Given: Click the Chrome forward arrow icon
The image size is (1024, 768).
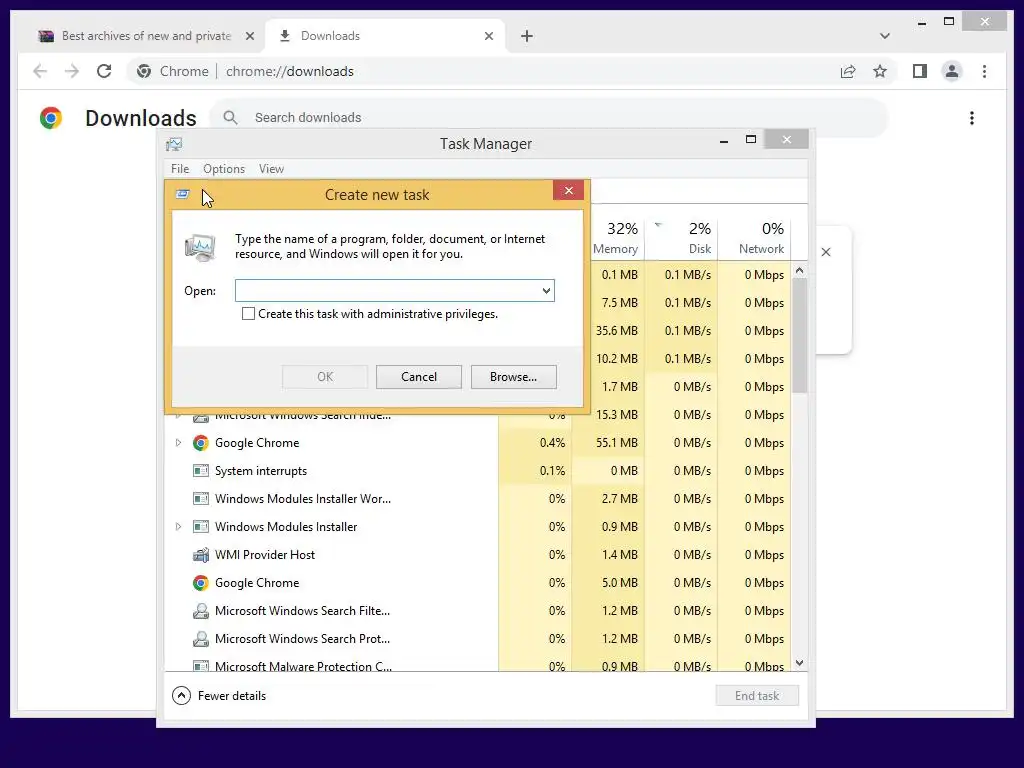Looking at the screenshot, I should click(72, 71).
